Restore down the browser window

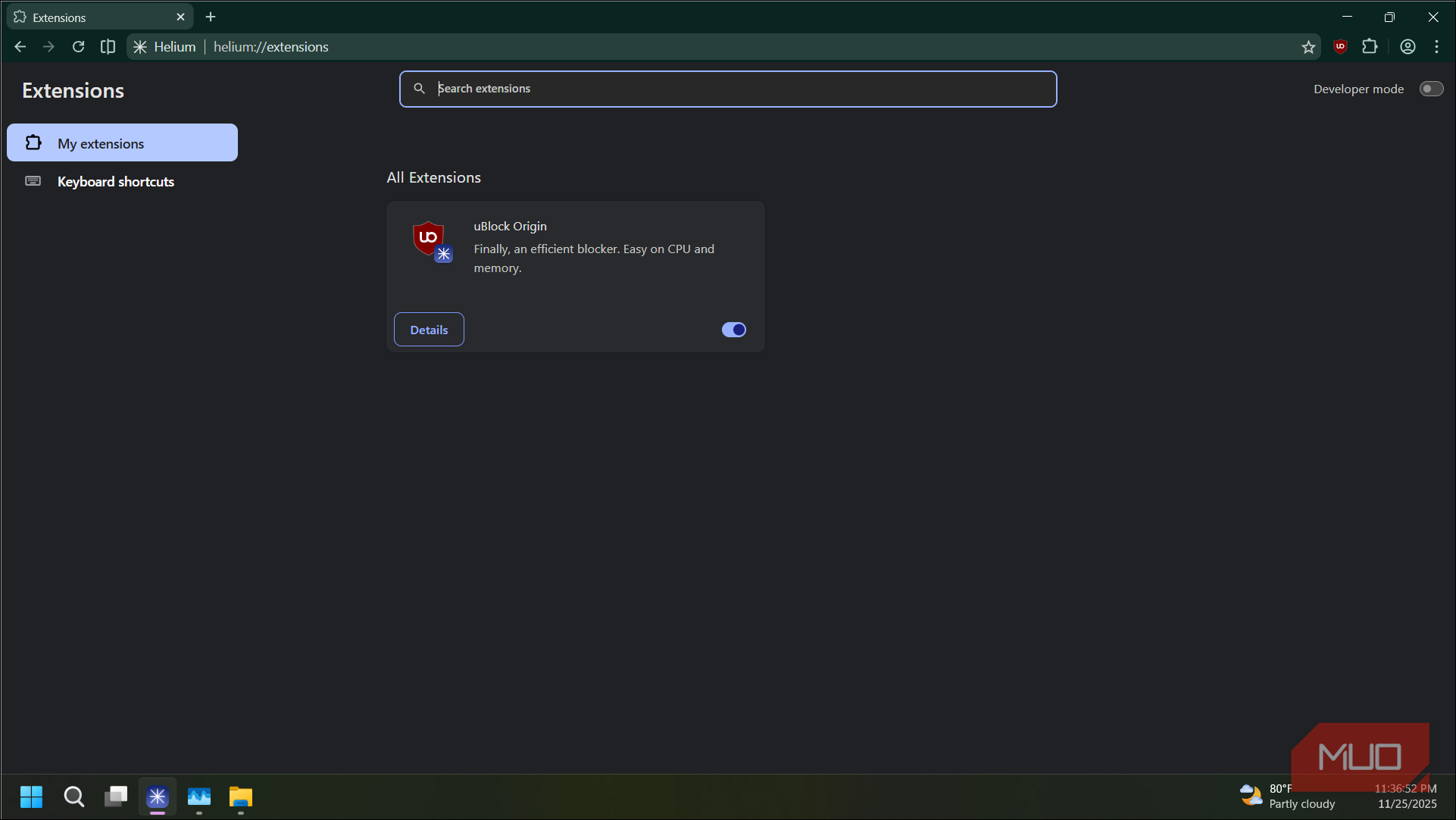1389,17
